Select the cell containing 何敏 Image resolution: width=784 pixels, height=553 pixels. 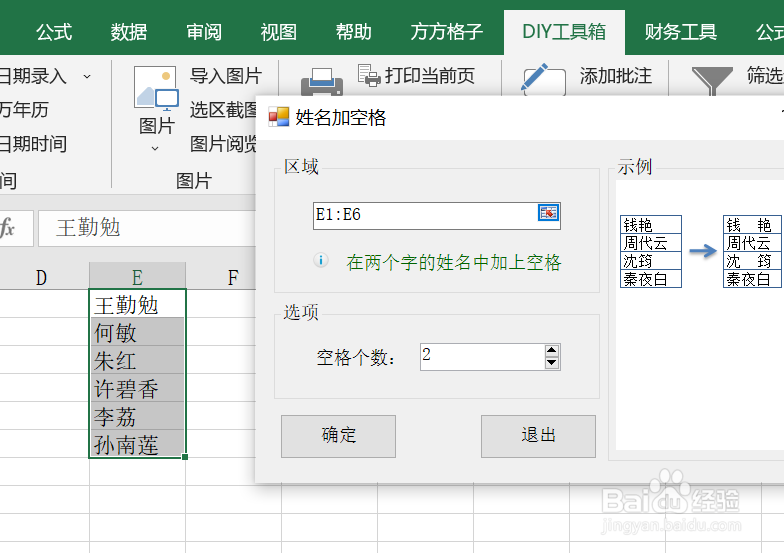point(138,332)
